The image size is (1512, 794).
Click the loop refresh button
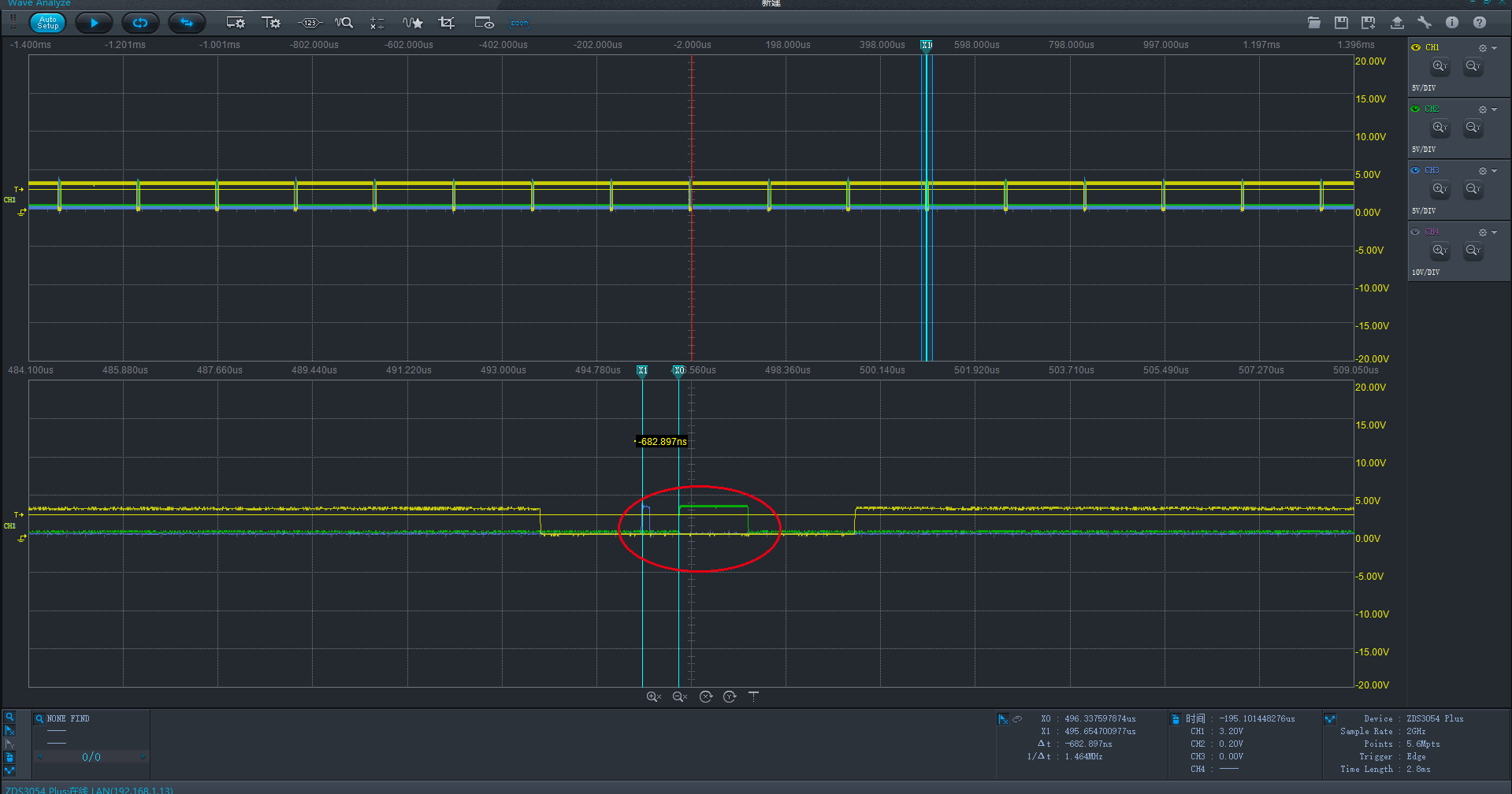tap(140, 23)
